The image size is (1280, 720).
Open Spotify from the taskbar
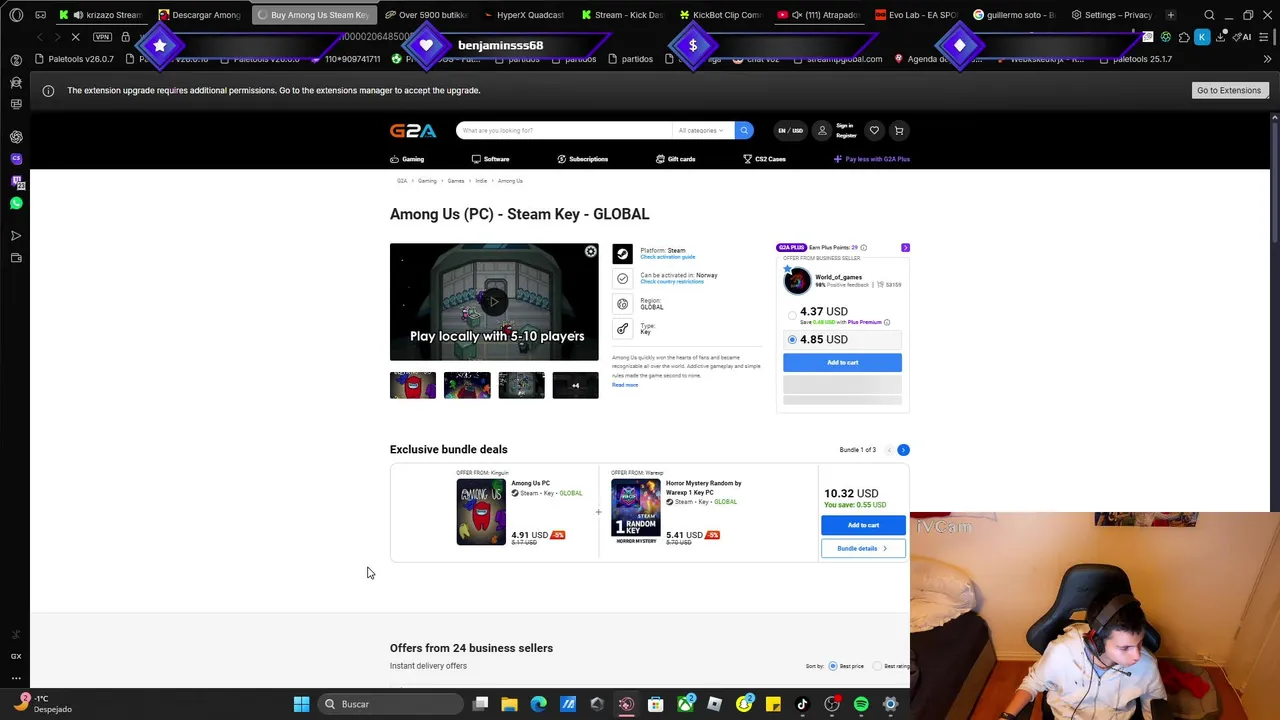point(861,704)
